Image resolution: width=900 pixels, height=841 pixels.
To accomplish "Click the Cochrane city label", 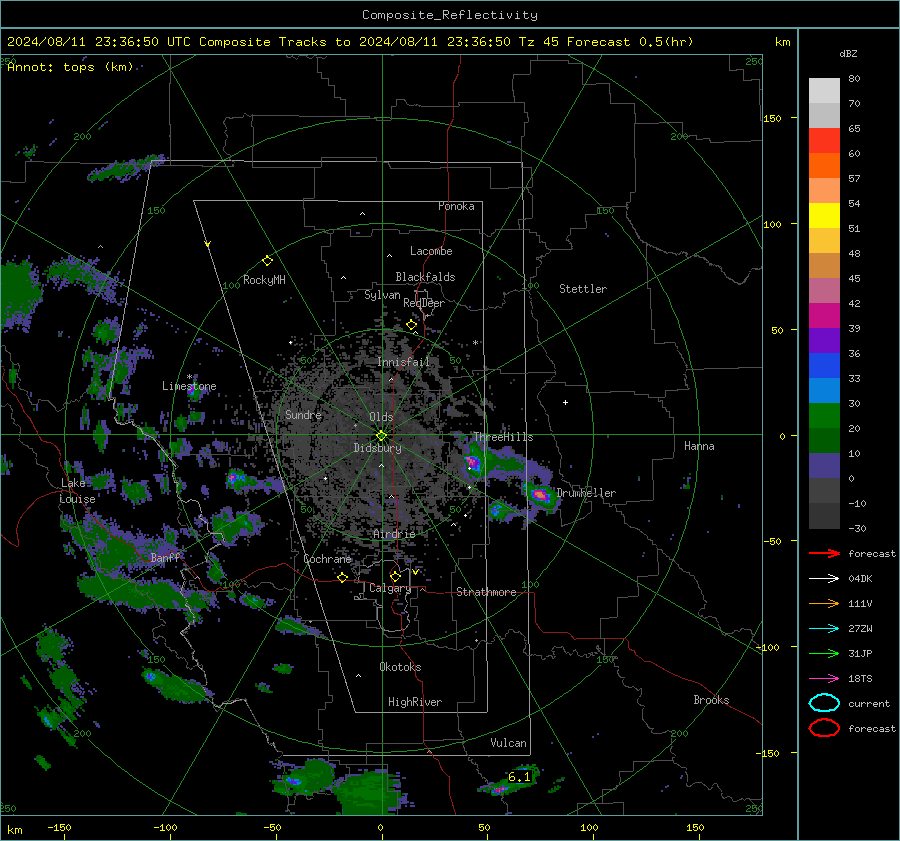I will 327,559.
